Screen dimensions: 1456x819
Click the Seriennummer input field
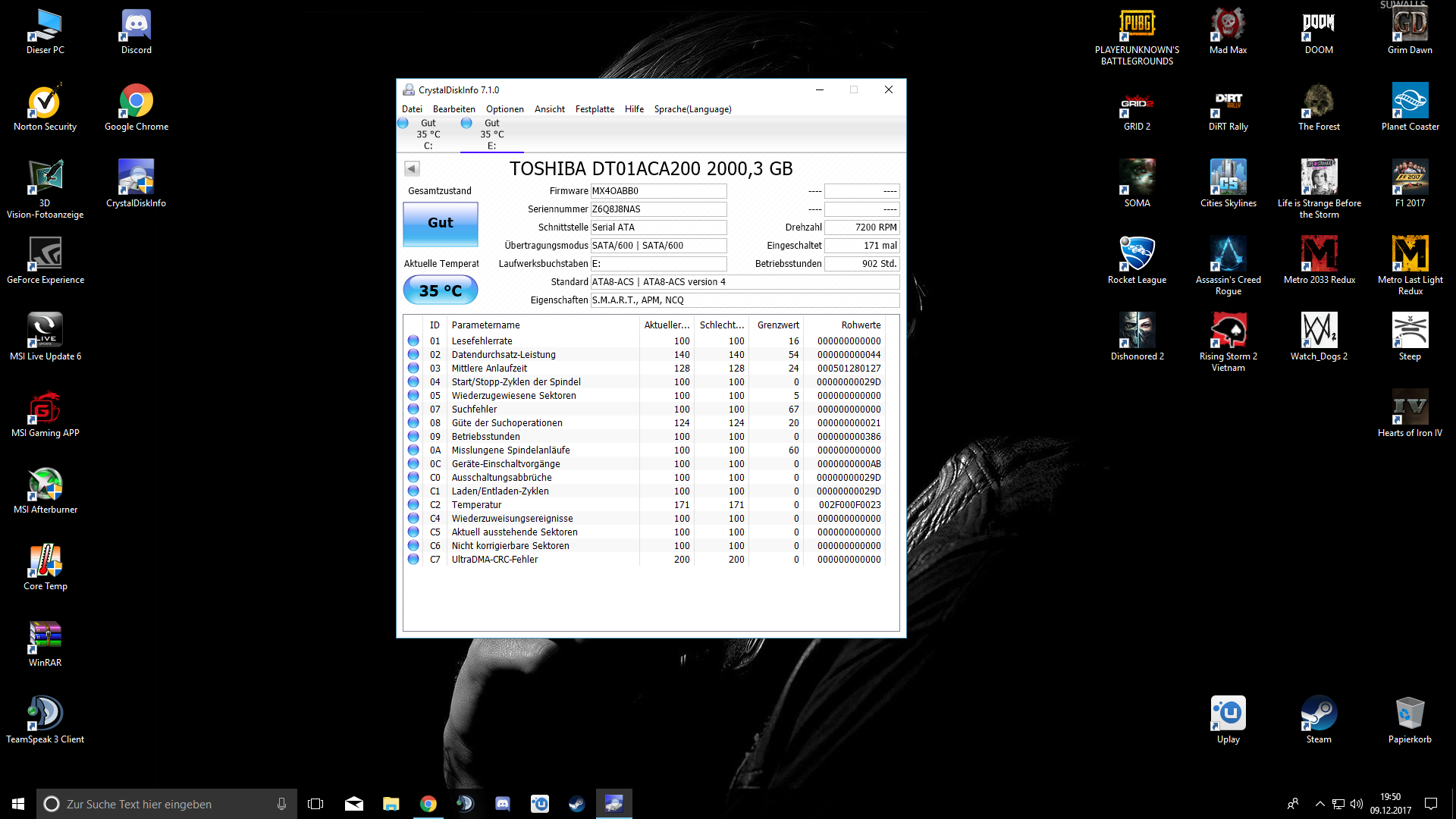pos(658,209)
